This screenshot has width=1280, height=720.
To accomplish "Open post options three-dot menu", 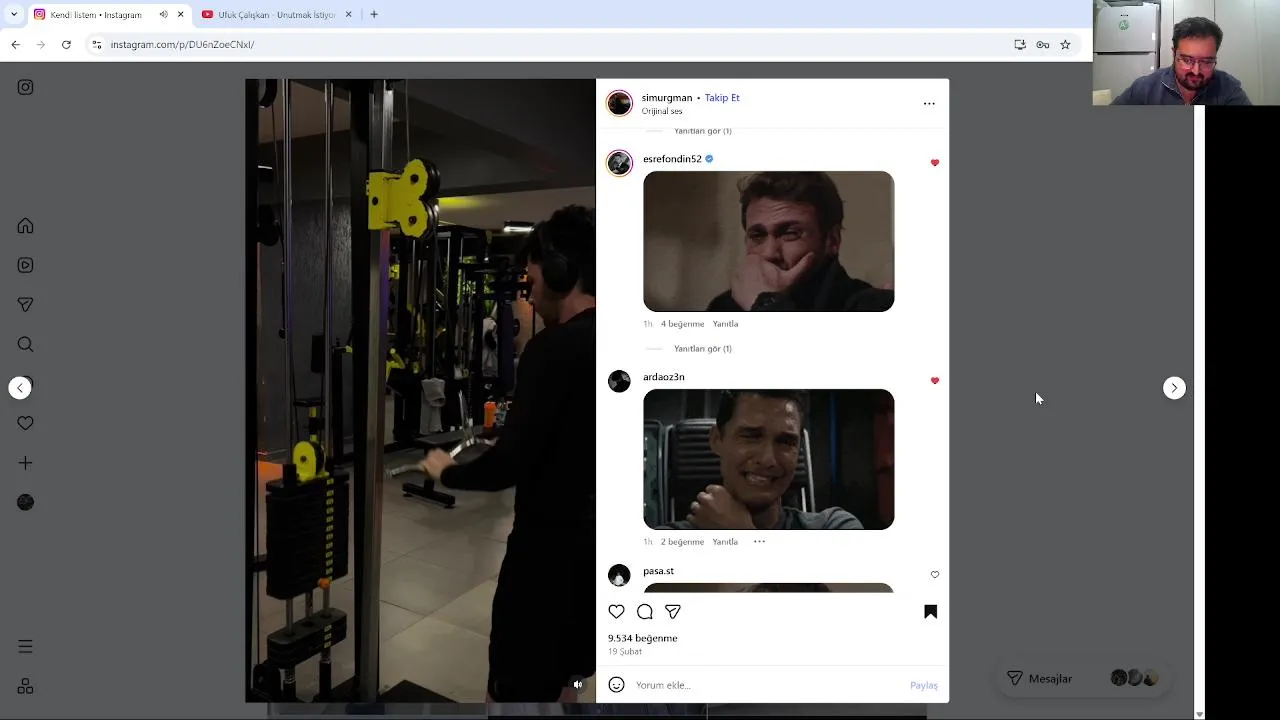I will (929, 103).
